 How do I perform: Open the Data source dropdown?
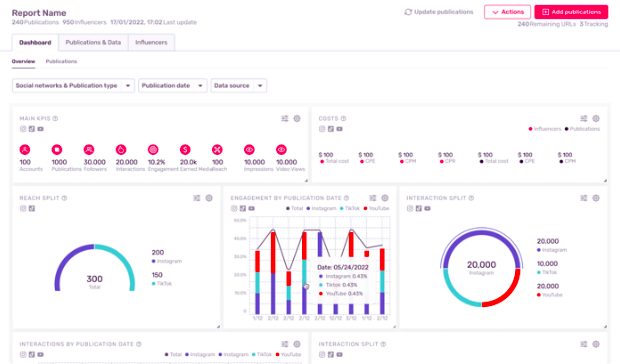[239, 86]
